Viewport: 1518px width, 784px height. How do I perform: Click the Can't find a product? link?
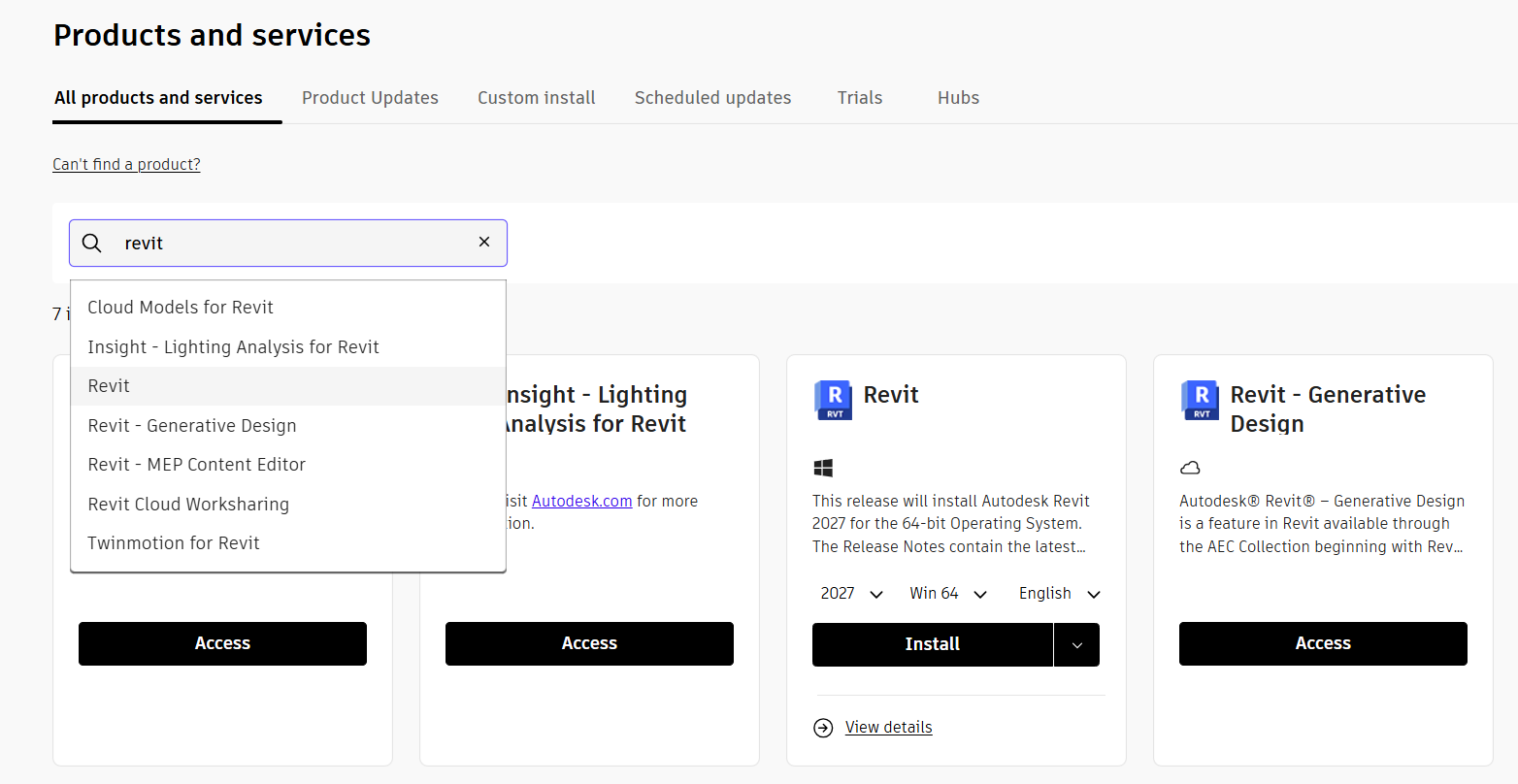(x=126, y=165)
